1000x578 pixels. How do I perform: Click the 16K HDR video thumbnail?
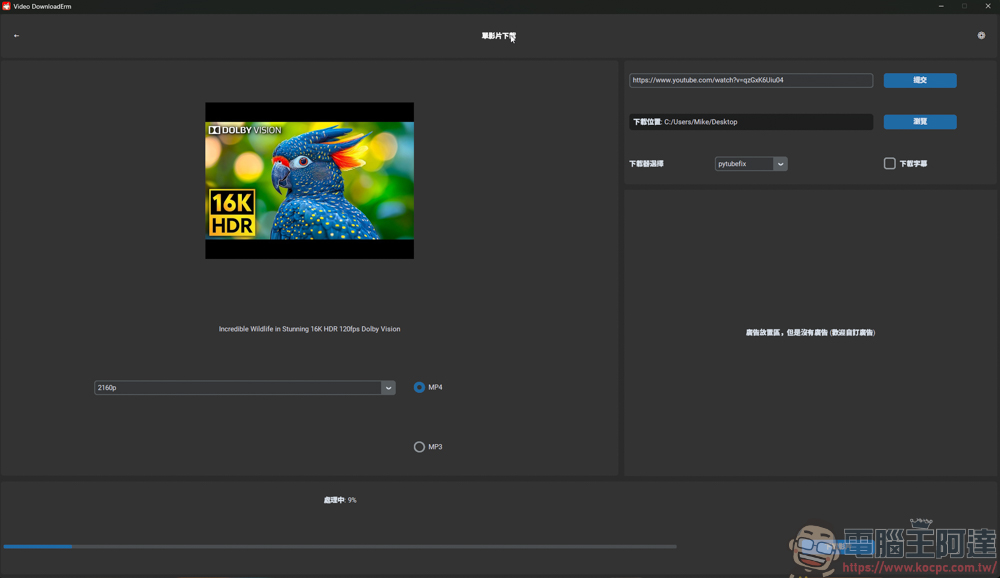[x=309, y=181]
